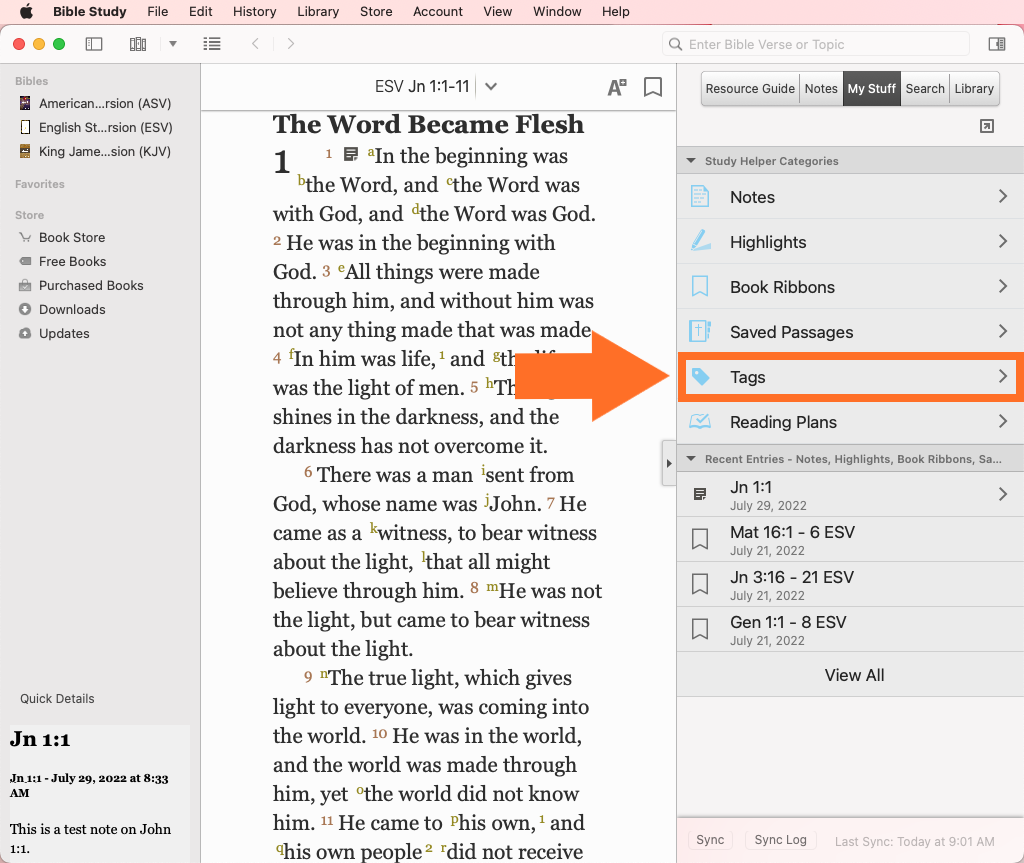Click the parallel columns view icon
Image resolution: width=1024 pixels, height=863 pixels.
point(138,44)
